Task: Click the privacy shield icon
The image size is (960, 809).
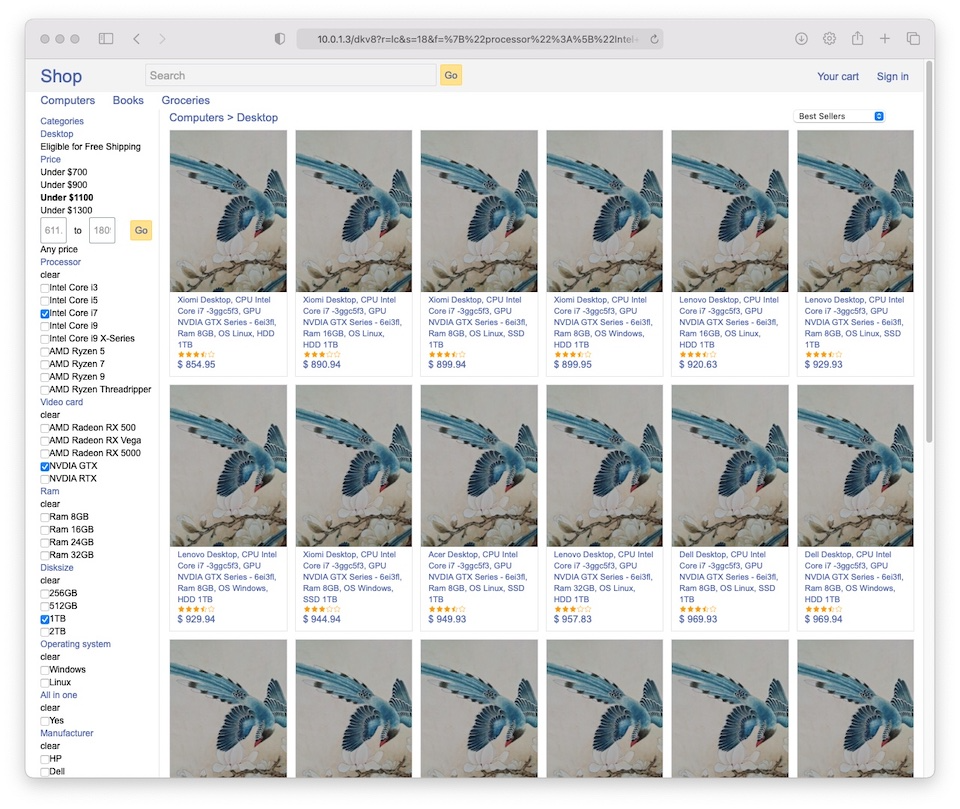Action: [x=280, y=39]
